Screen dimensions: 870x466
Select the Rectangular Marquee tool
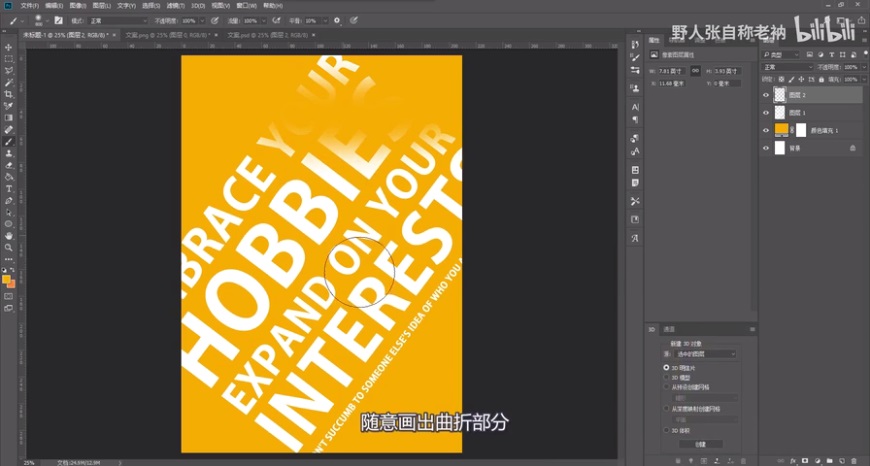8,59
